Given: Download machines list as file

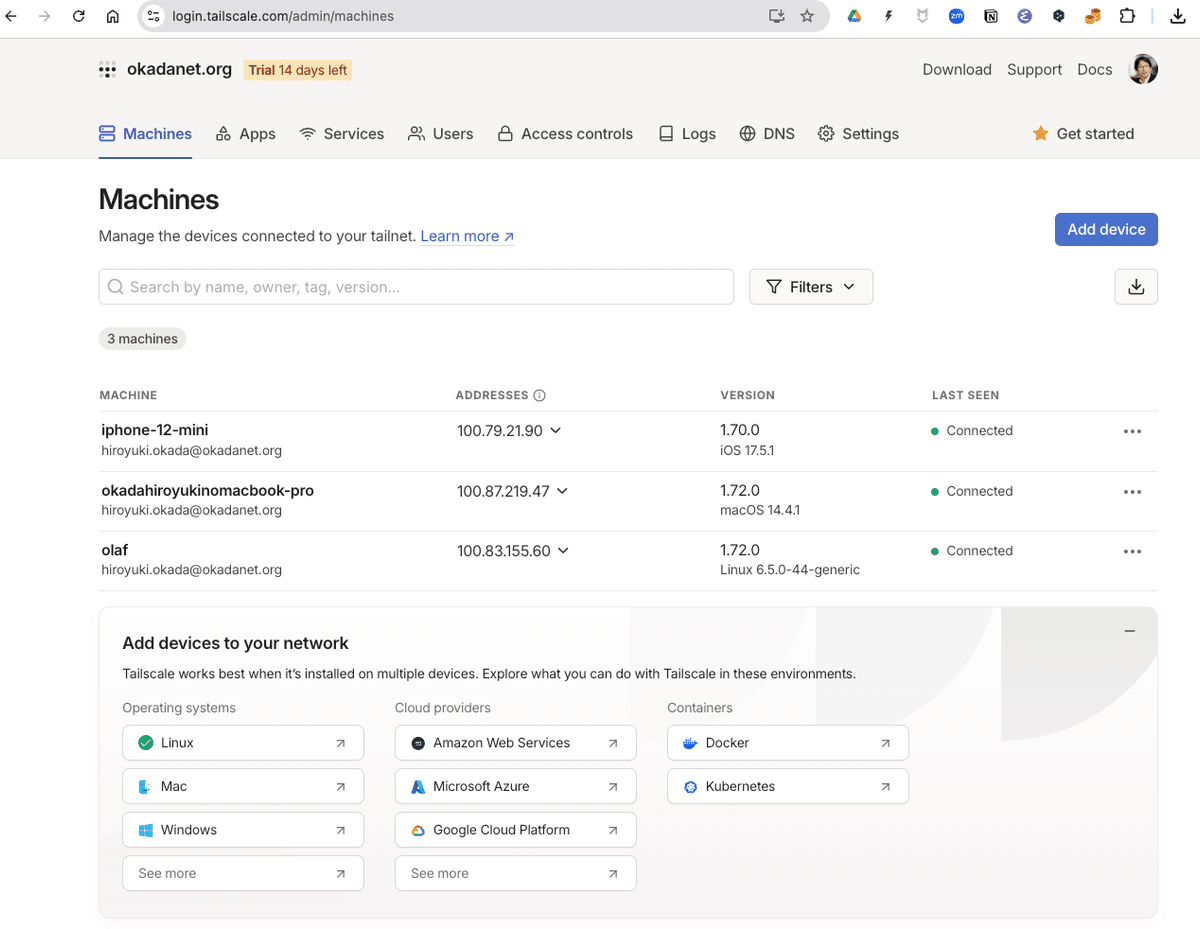Looking at the screenshot, I should pos(1136,287).
